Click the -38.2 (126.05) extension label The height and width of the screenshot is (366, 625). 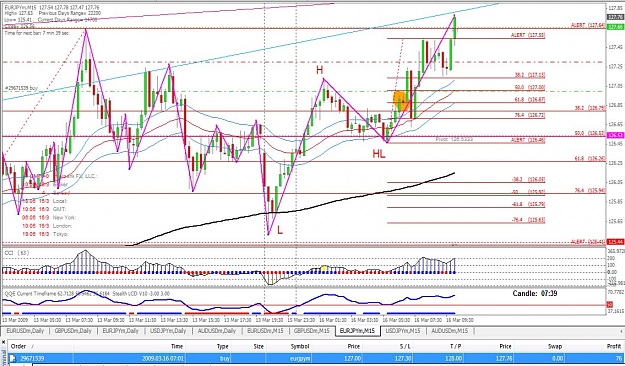click(x=529, y=180)
